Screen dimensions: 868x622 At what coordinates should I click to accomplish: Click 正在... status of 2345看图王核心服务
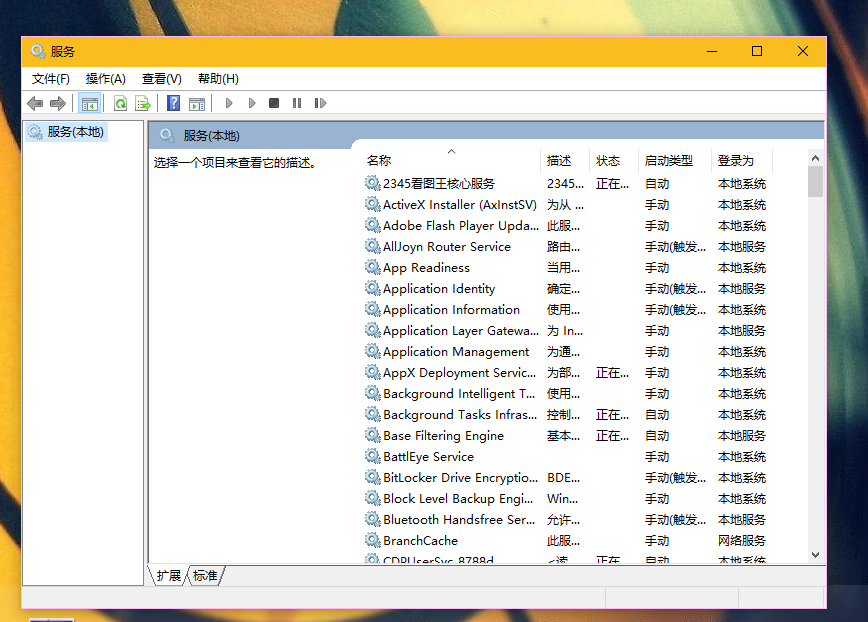612,183
